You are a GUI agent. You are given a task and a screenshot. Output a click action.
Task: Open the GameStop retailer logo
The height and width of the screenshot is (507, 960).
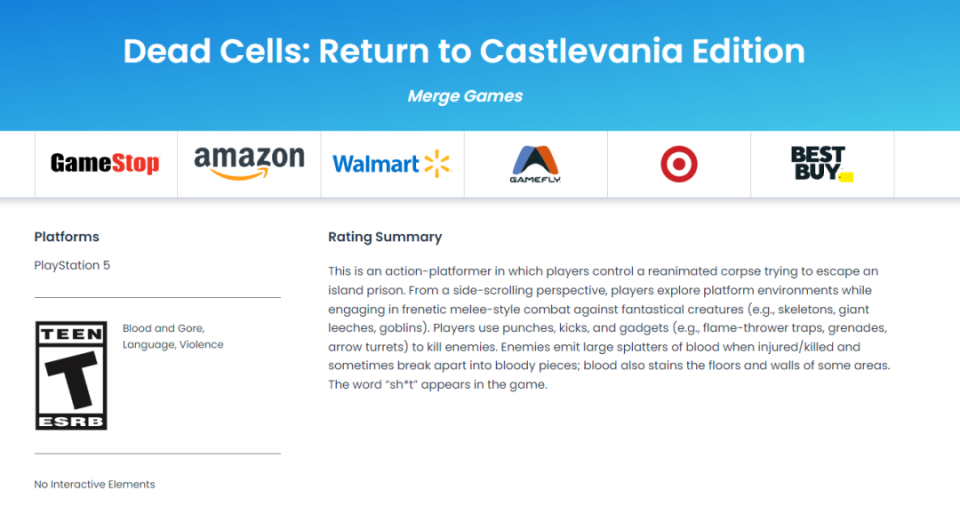(105, 163)
